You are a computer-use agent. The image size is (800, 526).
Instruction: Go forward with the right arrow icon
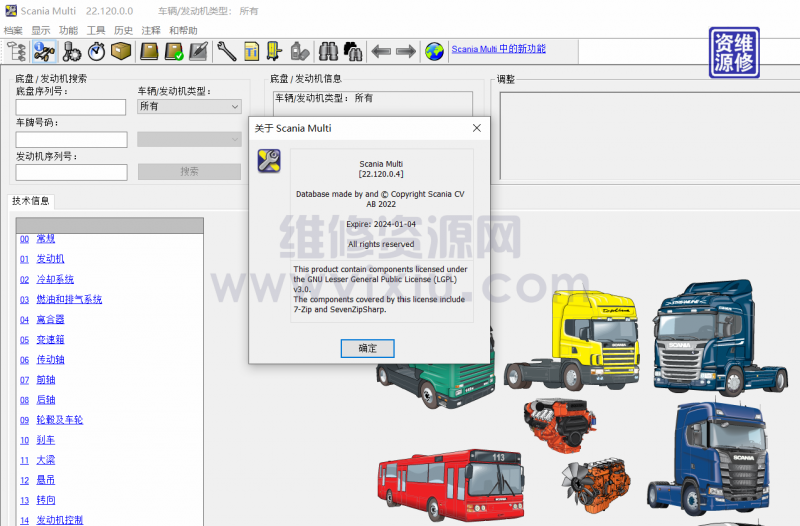406,52
